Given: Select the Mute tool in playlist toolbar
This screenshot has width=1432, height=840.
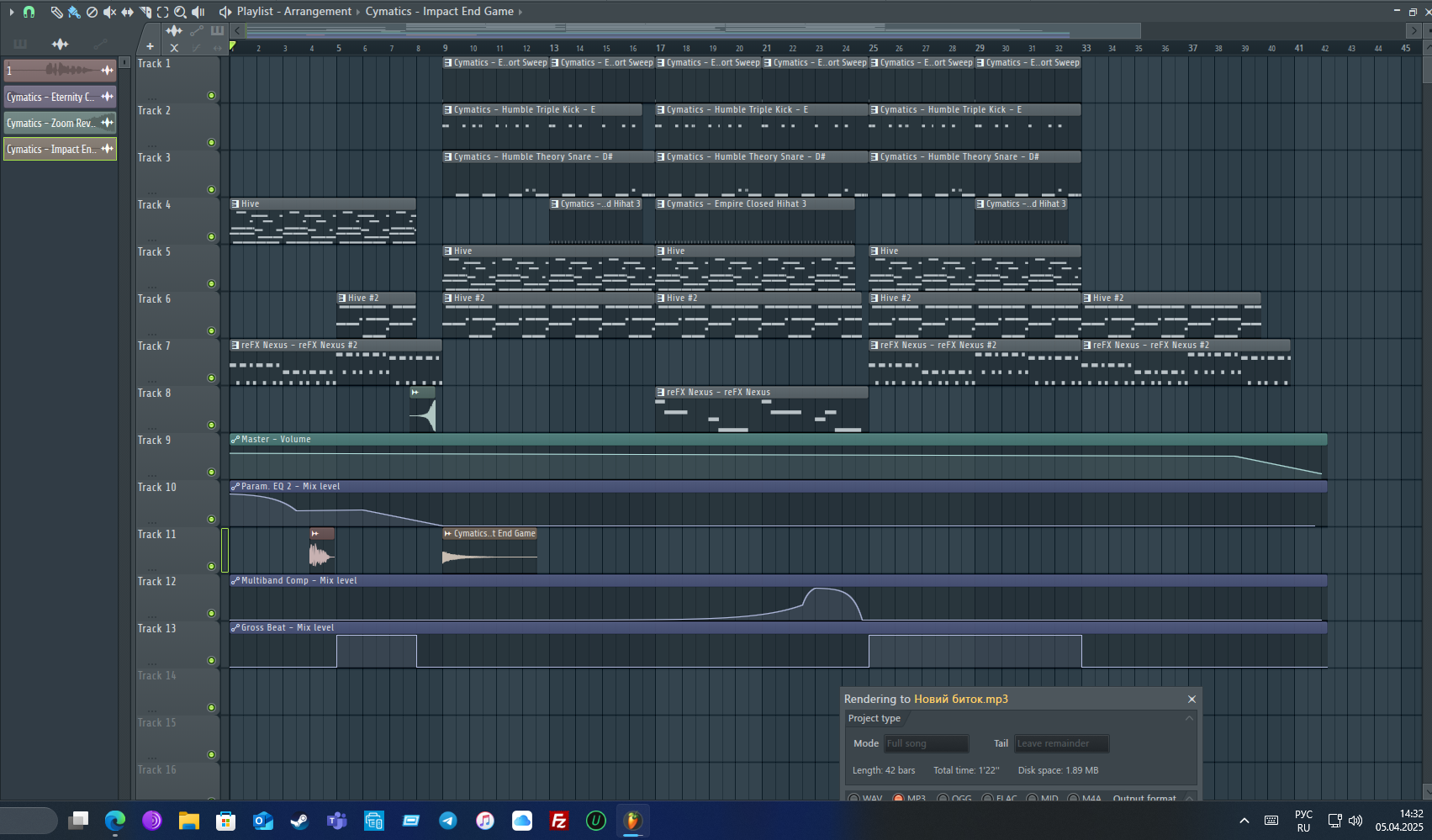Looking at the screenshot, I should [109, 12].
